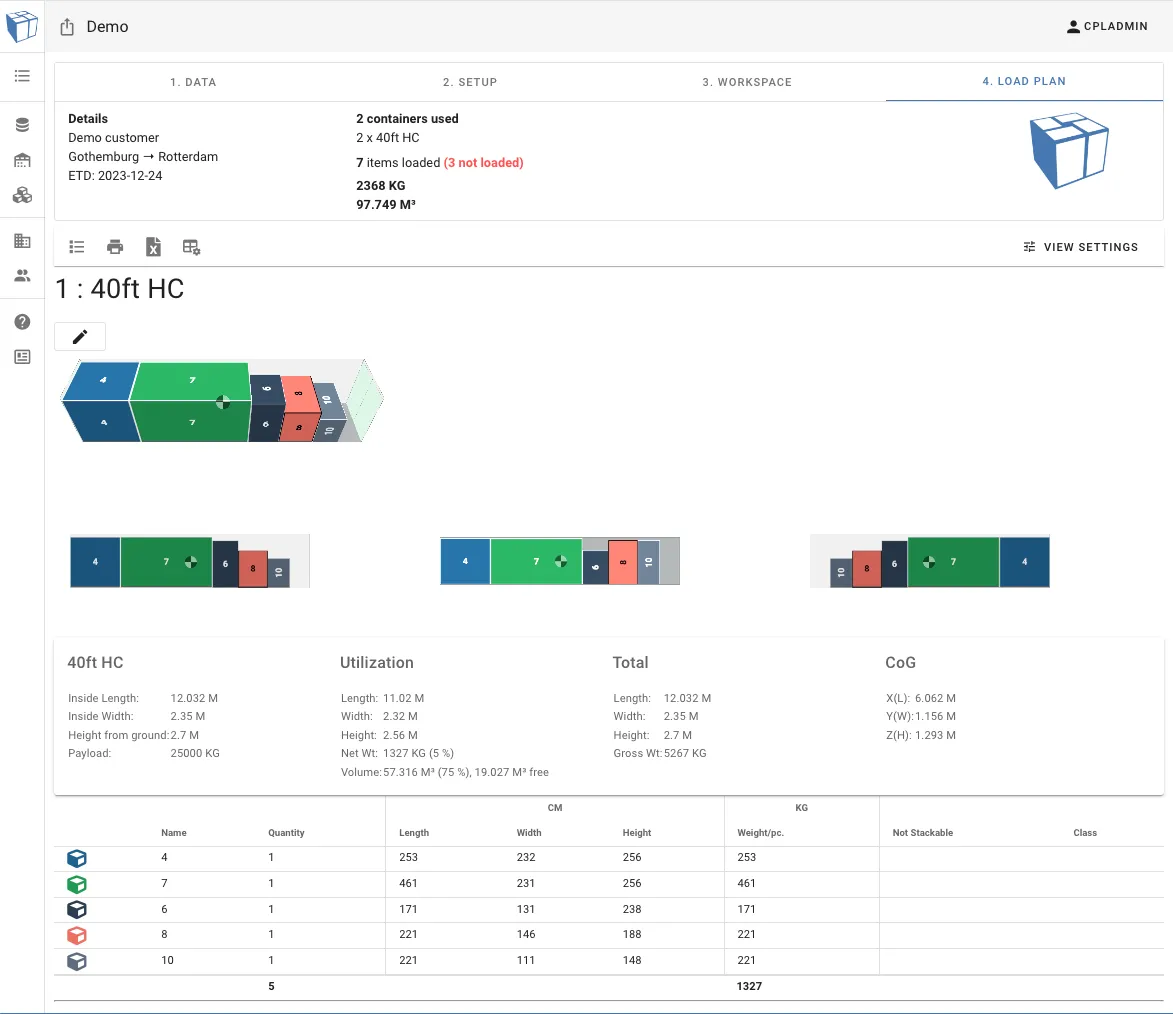The width and height of the screenshot is (1173, 1014).
Task: Go to the 3. WORKSPACE tab
Action: (x=747, y=82)
